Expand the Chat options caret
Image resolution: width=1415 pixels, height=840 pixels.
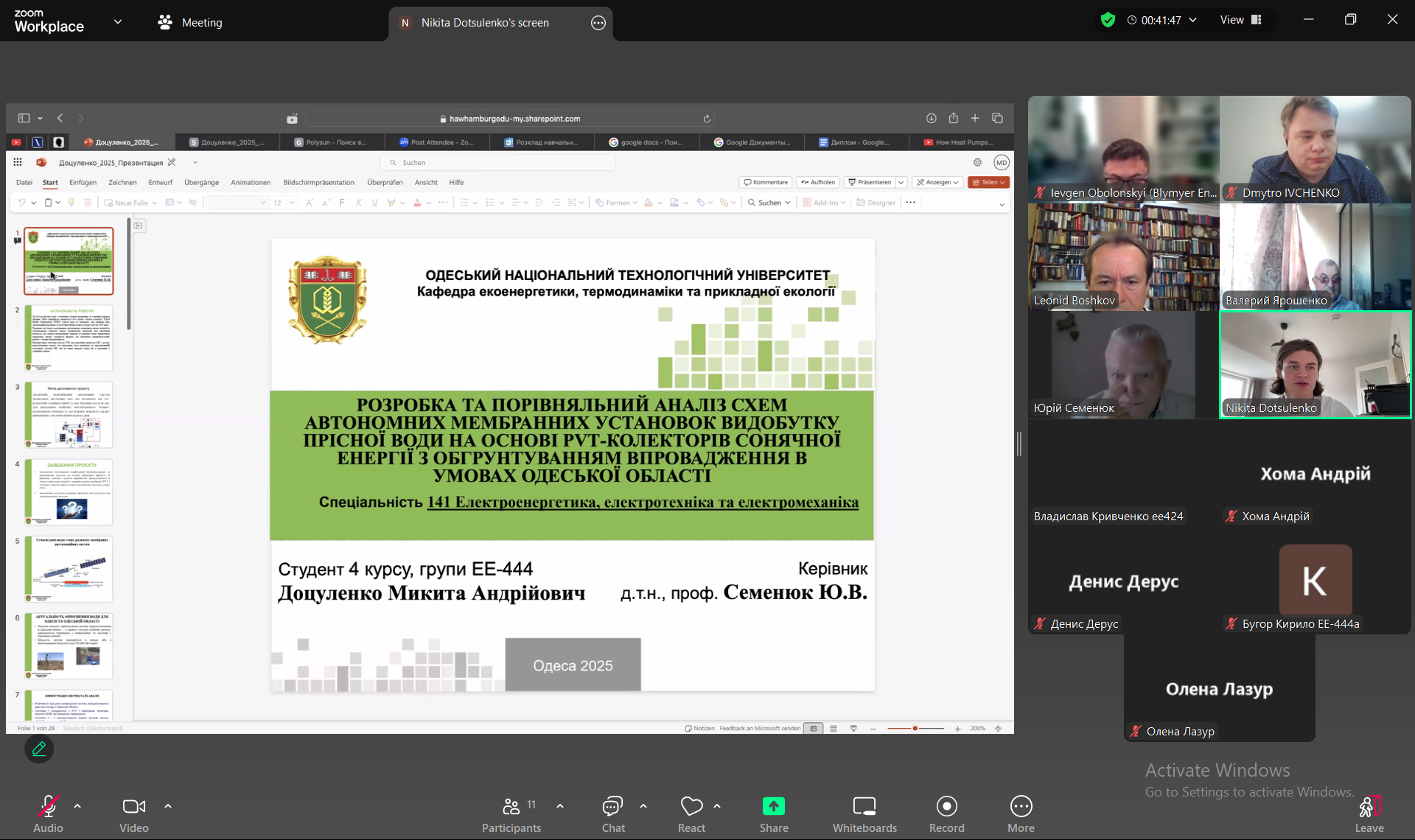643,806
